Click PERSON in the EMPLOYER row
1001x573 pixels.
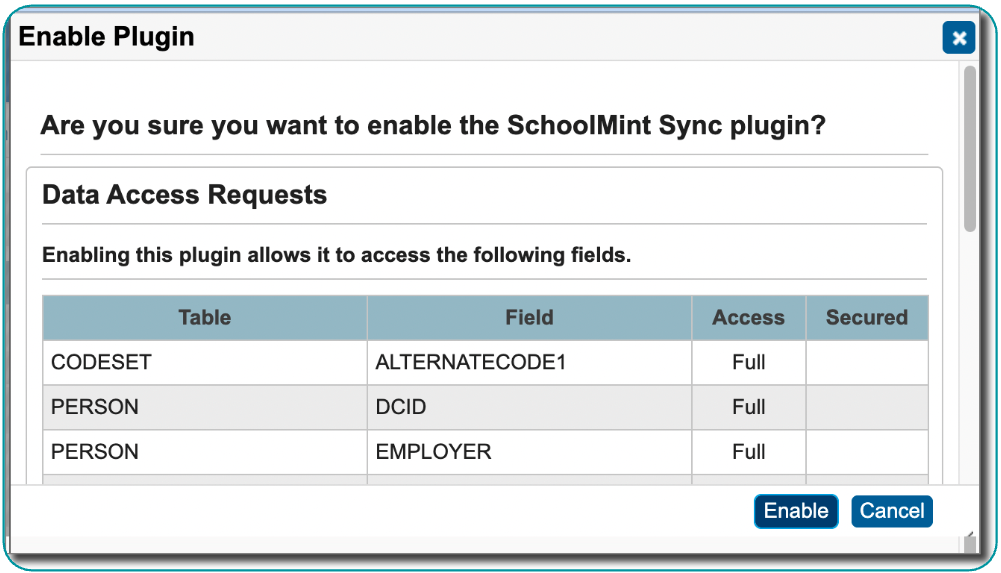click(x=95, y=452)
